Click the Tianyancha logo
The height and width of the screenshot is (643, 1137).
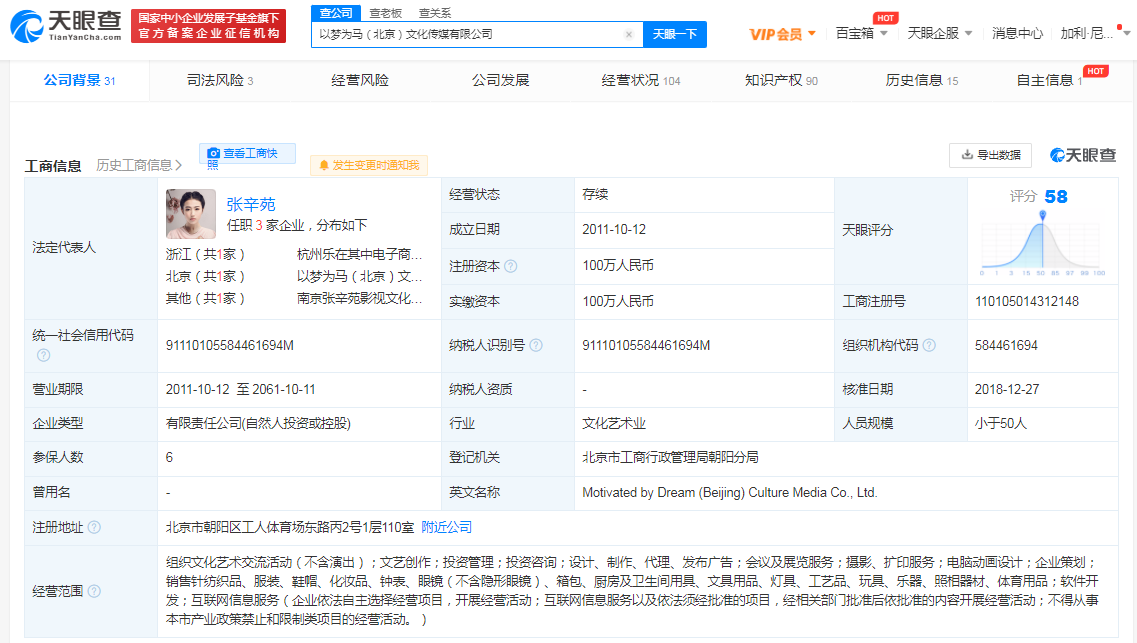pyautogui.click(x=65, y=26)
